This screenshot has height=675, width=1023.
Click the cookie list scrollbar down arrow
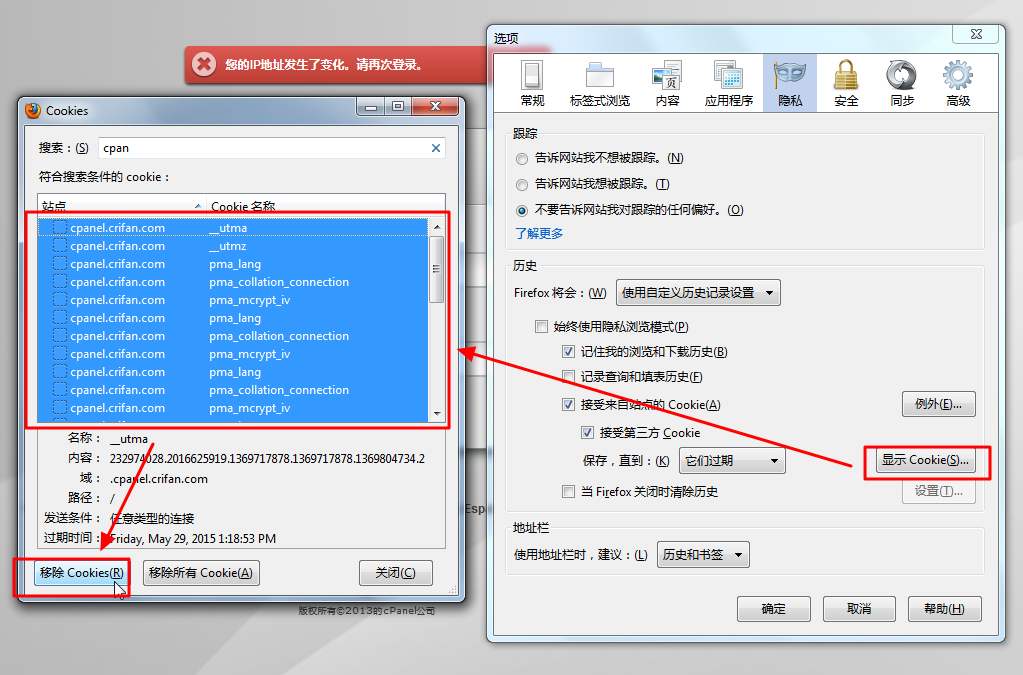437,413
